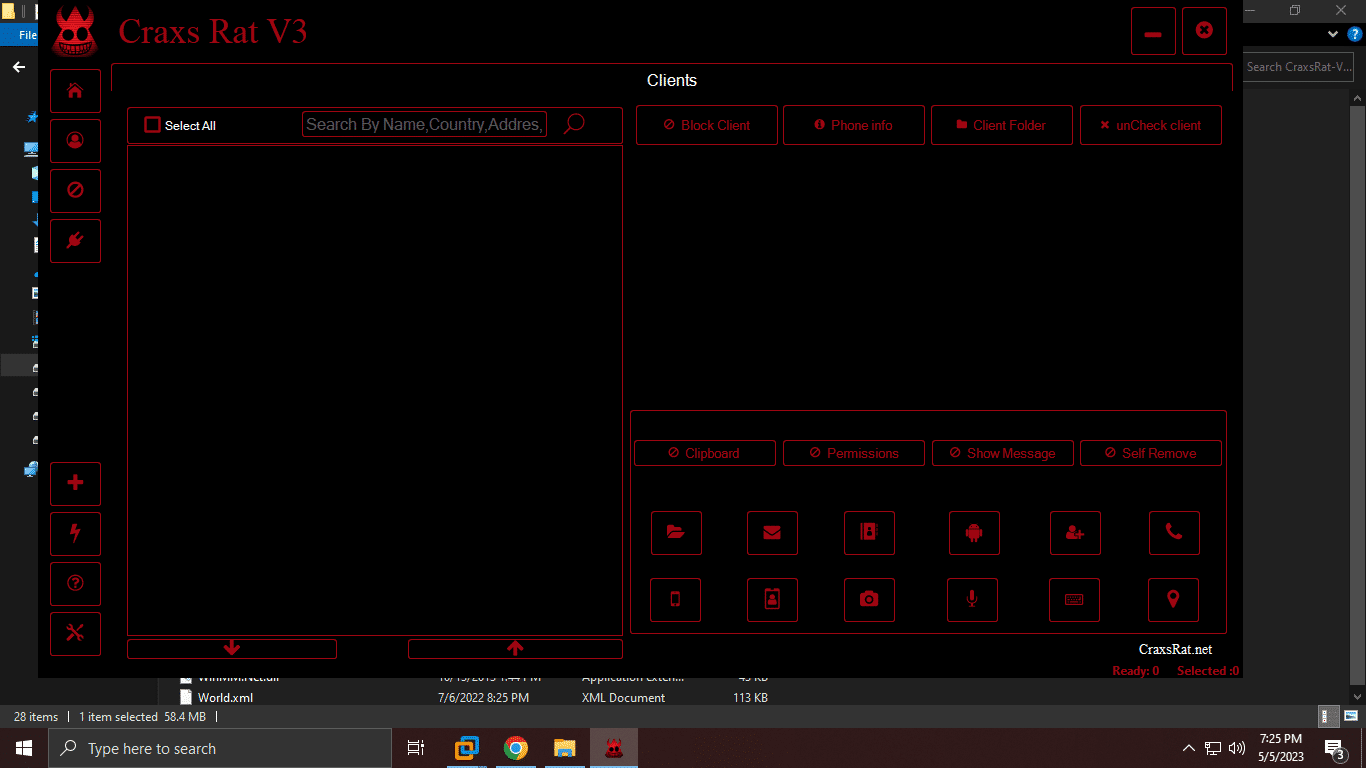The width and height of the screenshot is (1366, 768).
Task: Click the Block Client button
Action: 707,125
